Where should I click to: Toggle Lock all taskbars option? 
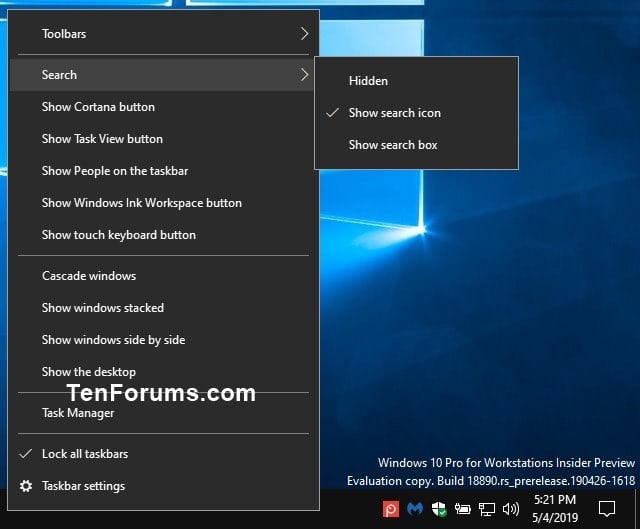tap(163, 454)
